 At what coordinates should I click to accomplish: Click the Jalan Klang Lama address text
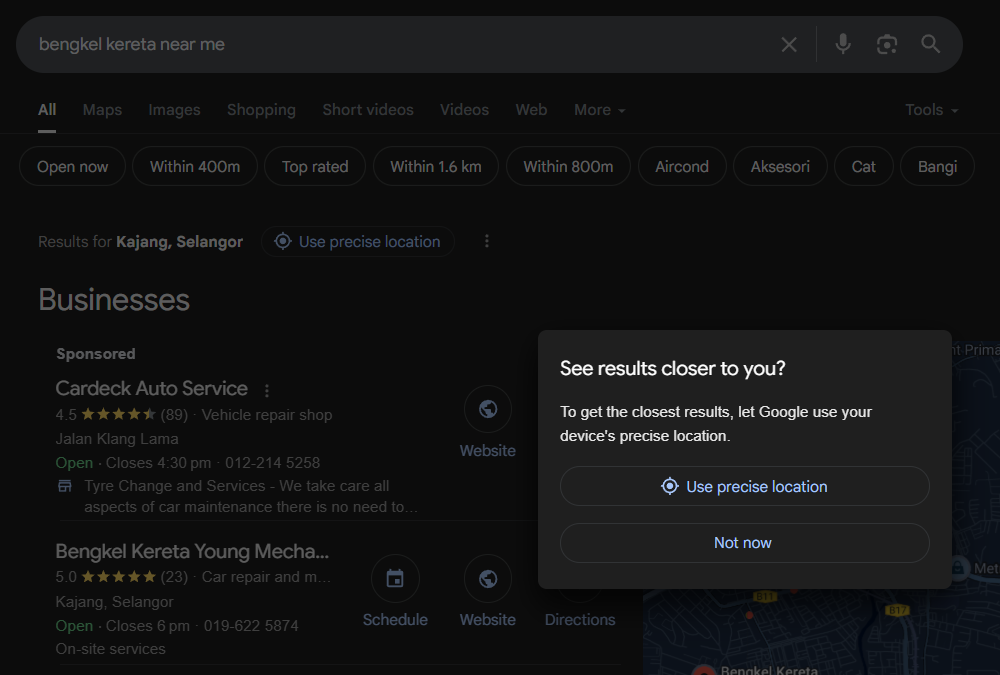(117, 439)
